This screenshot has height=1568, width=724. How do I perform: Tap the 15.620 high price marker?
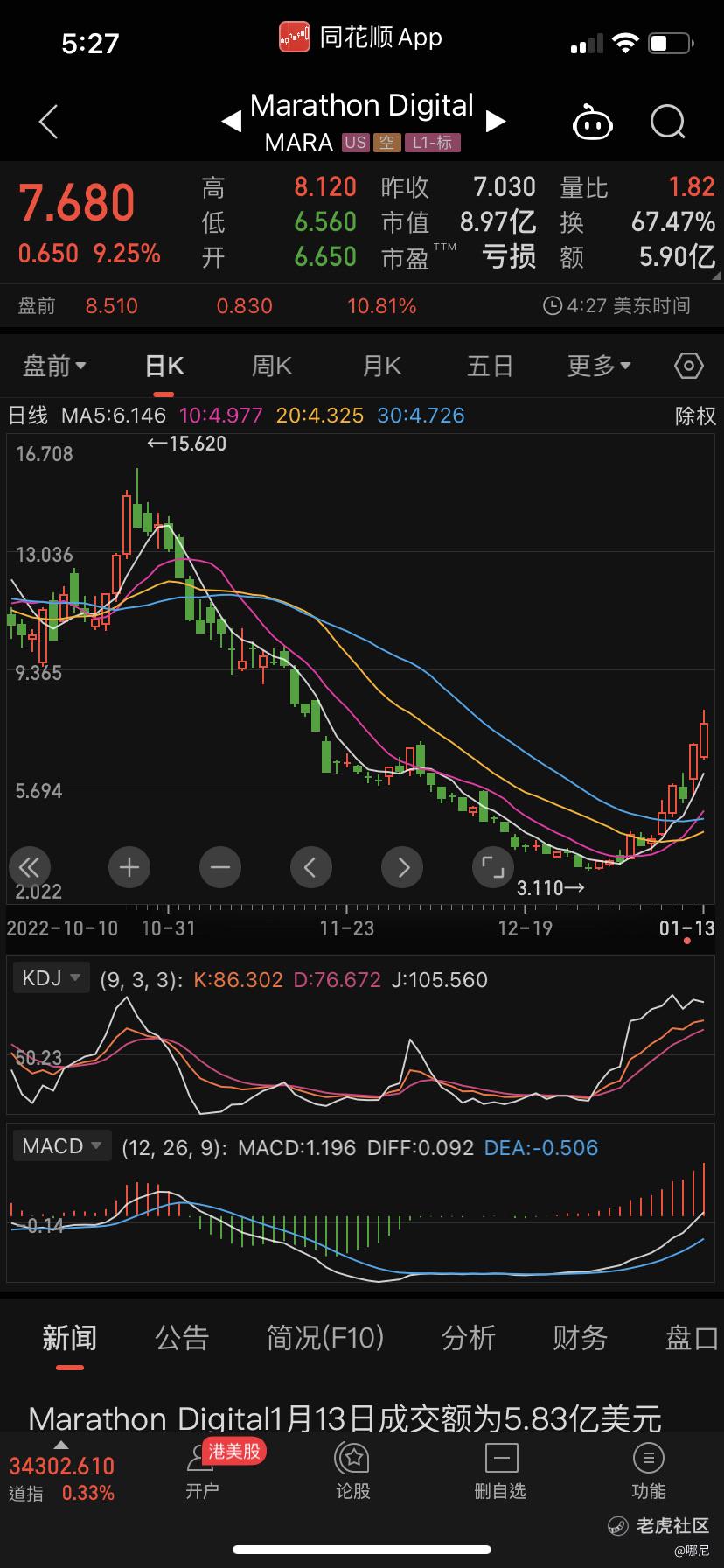coord(186,444)
